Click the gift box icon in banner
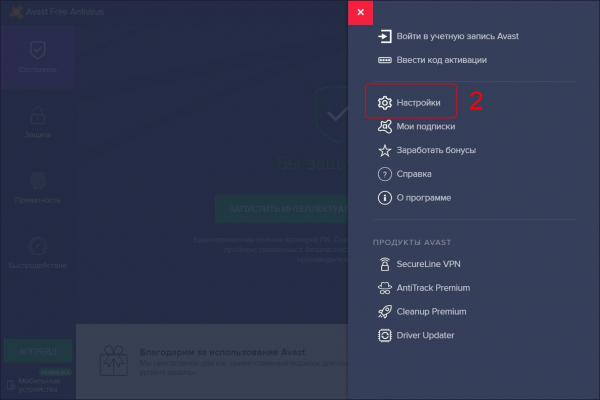Viewport: 600px width, 400px height. pos(114,361)
